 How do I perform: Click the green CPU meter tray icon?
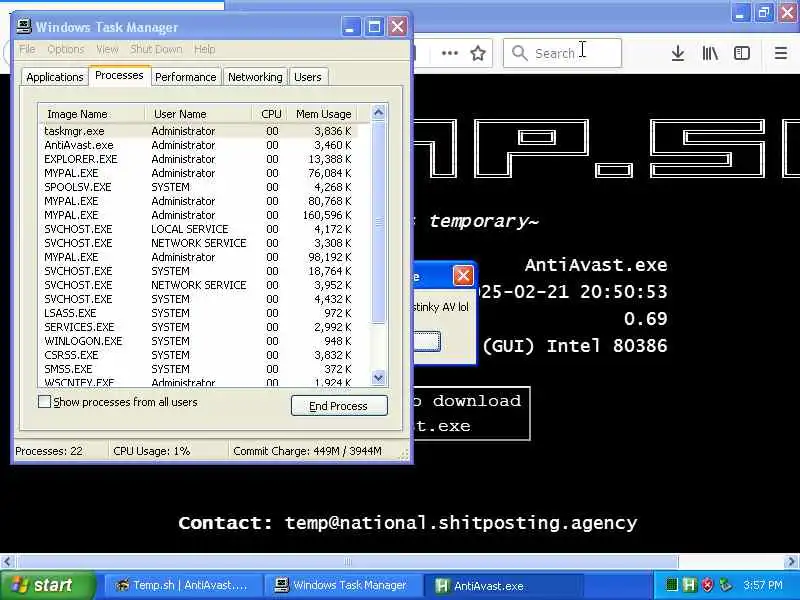click(672, 585)
